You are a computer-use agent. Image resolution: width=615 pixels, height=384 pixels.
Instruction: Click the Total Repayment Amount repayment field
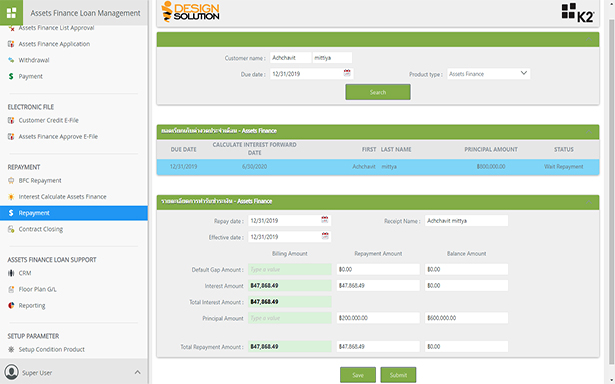tap(378, 346)
